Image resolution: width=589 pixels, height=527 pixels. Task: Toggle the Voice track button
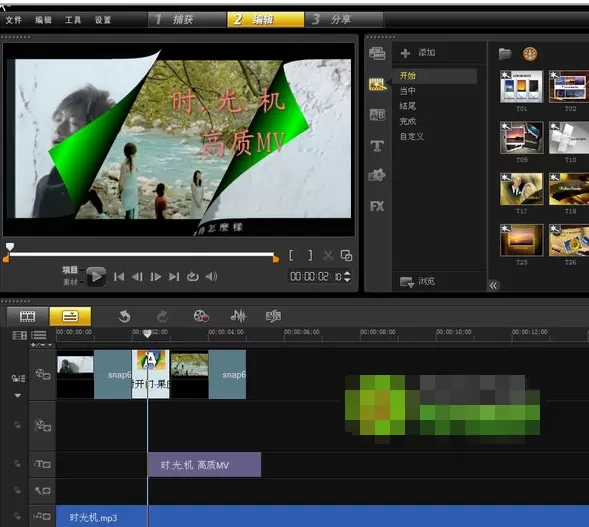click(43, 491)
